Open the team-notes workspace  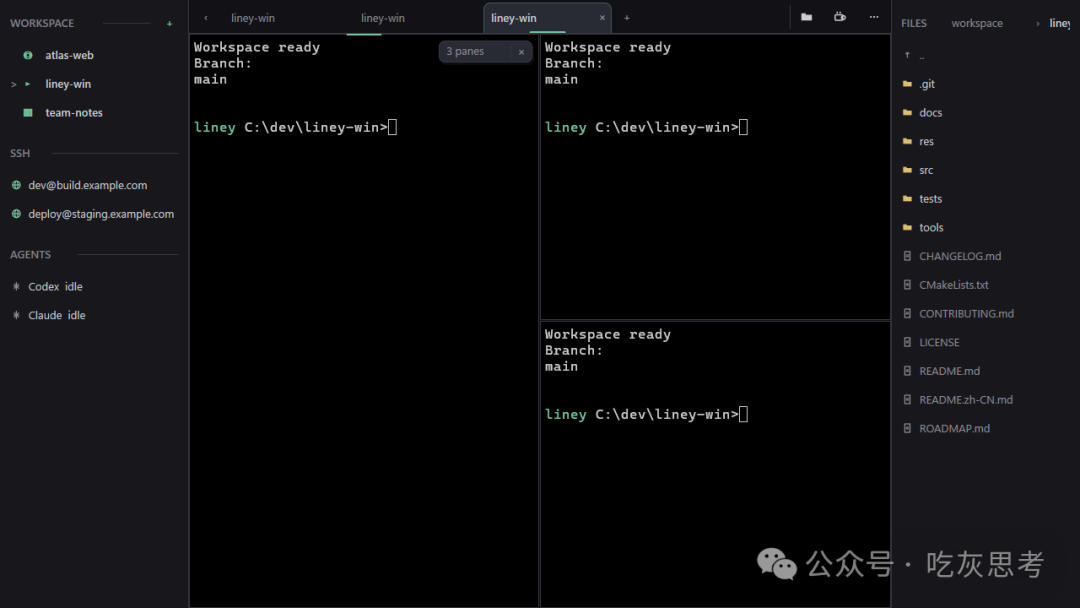tap(74, 112)
